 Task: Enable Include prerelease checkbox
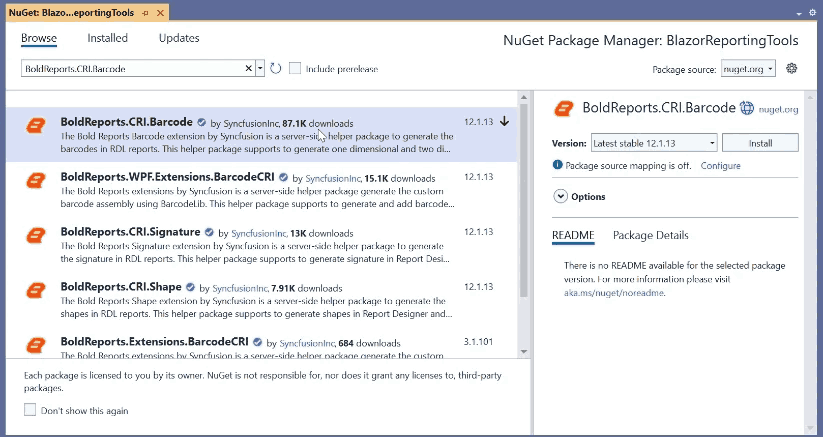pyautogui.click(x=295, y=68)
